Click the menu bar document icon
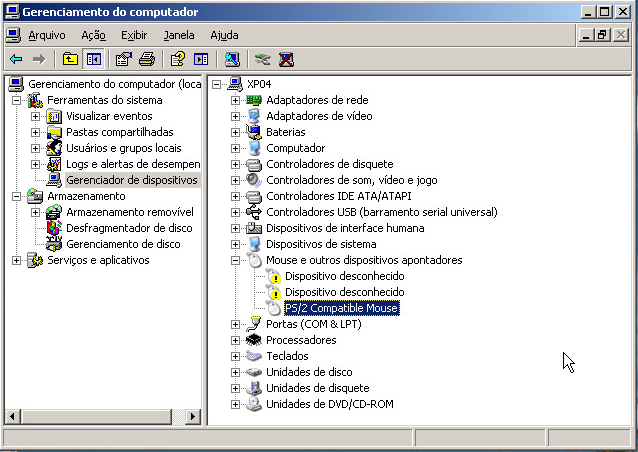 (x=13, y=35)
